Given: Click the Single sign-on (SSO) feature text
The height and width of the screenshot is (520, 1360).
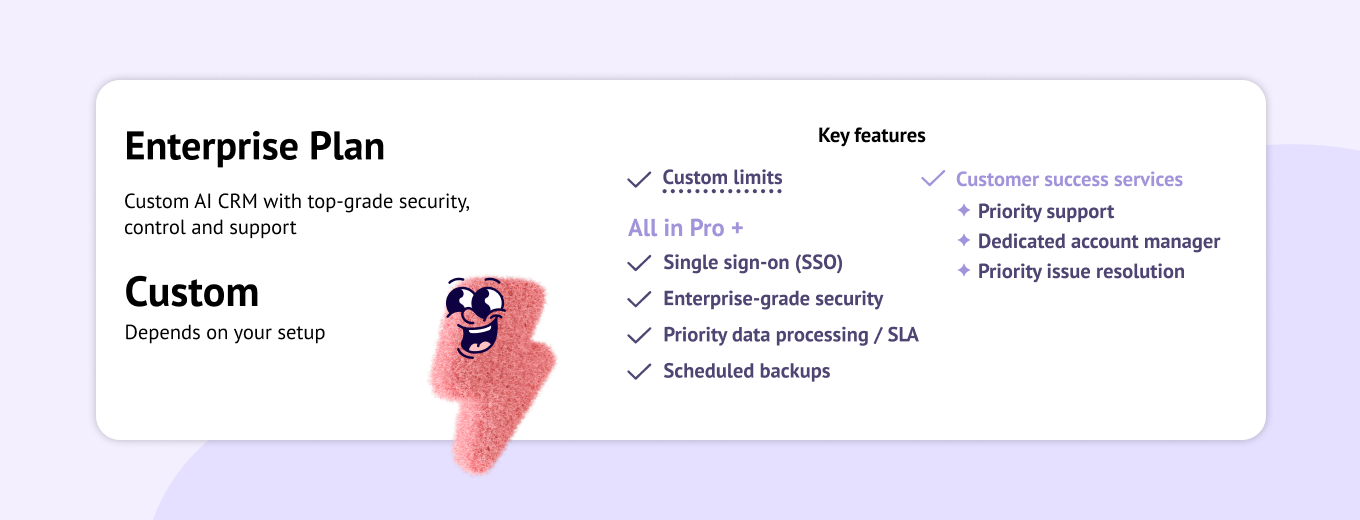Looking at the screenshot, I should tap(753, 263).
